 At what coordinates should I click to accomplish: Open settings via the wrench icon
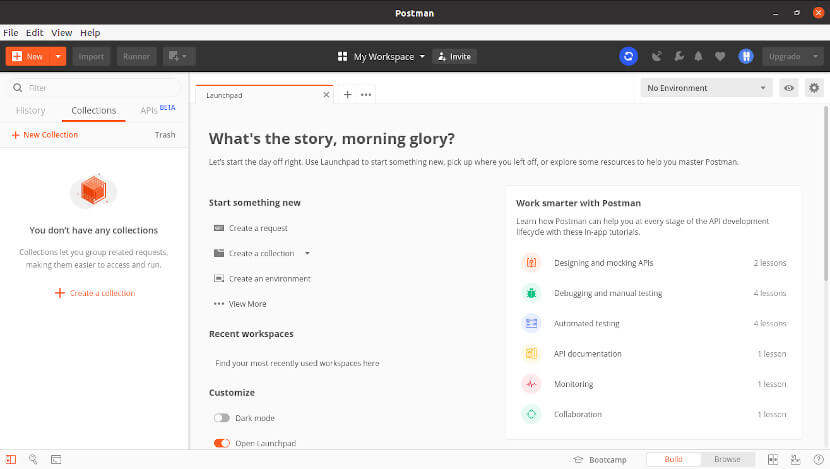[x=678, y=57]
